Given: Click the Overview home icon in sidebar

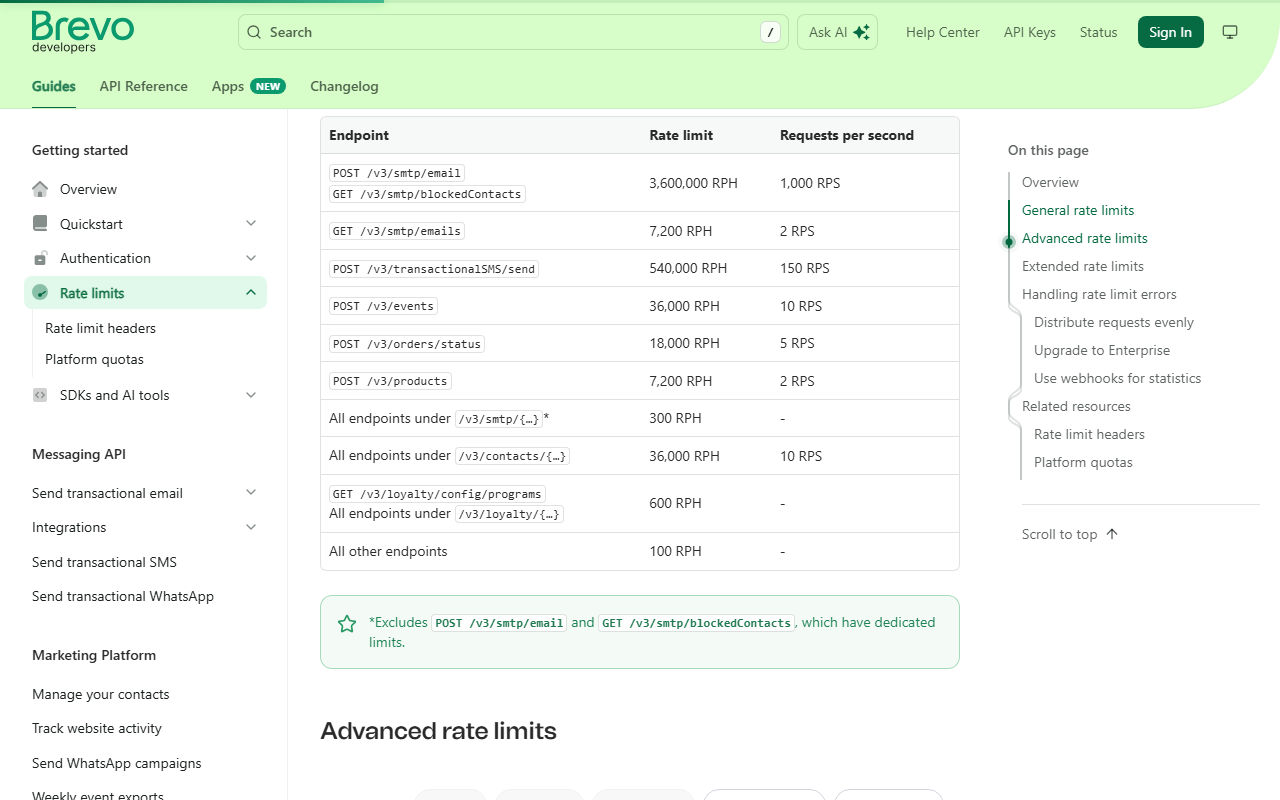Looking at the screenshot, I should point(40,189).
